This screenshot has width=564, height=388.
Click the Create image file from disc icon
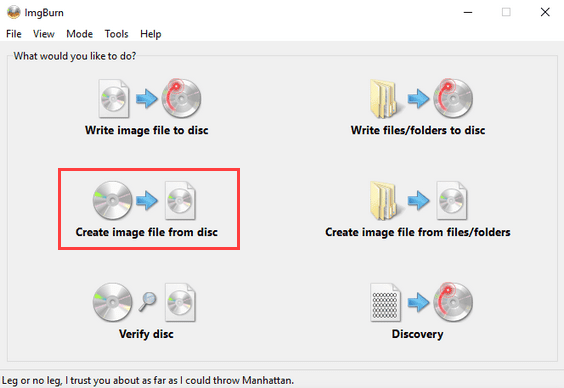(x=144, y=200)
